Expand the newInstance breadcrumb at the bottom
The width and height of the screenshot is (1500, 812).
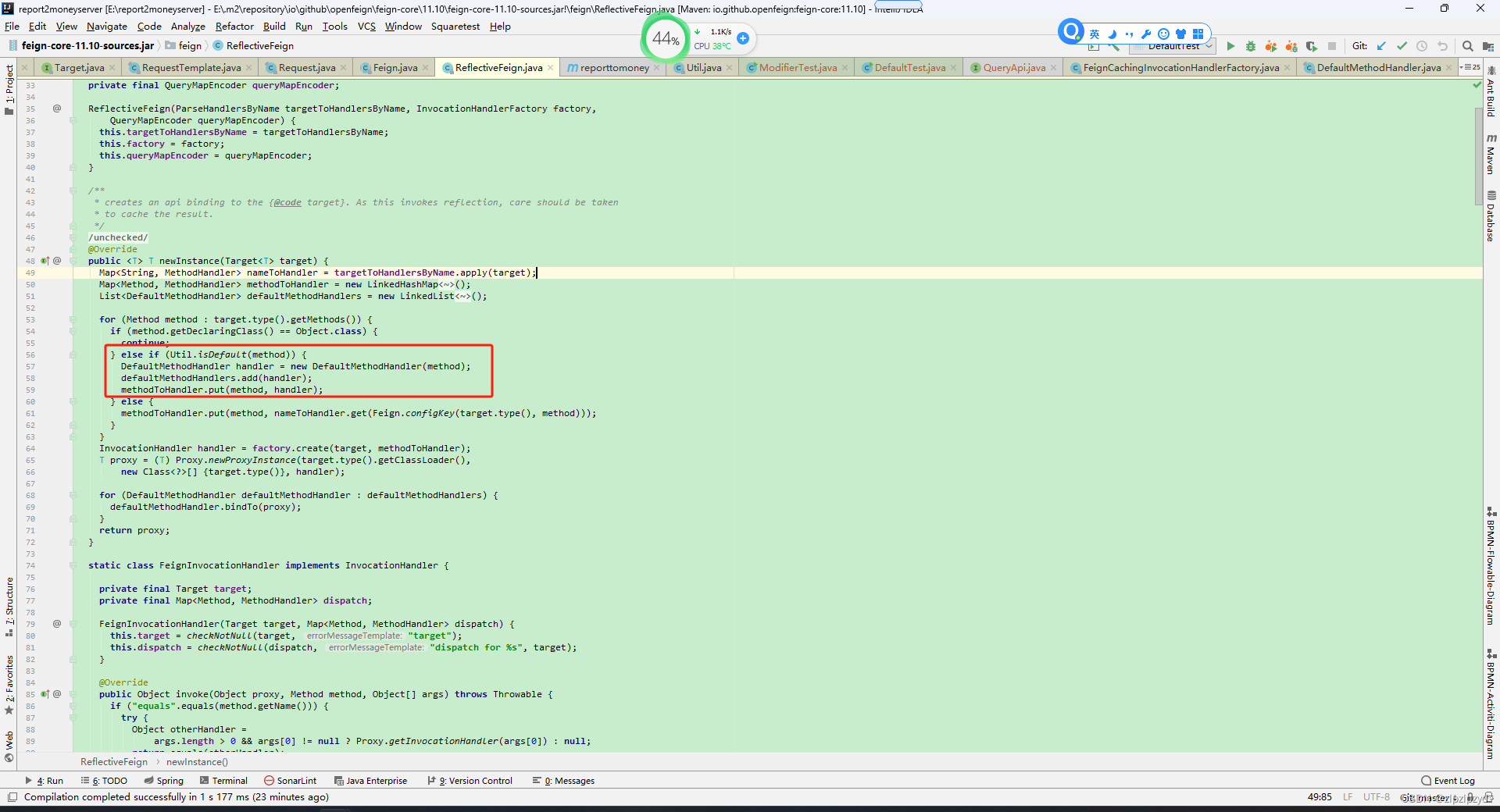click(x=197, y=762)
